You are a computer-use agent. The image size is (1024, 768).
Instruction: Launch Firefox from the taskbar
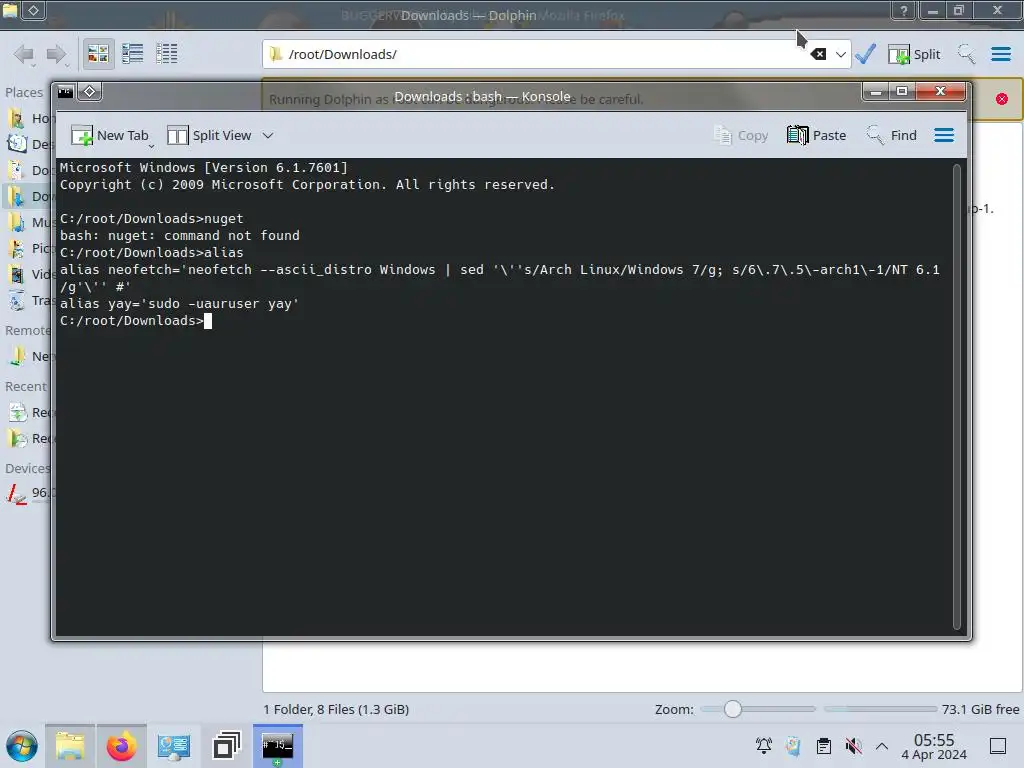pyautogui.click(x=121, y=746)
